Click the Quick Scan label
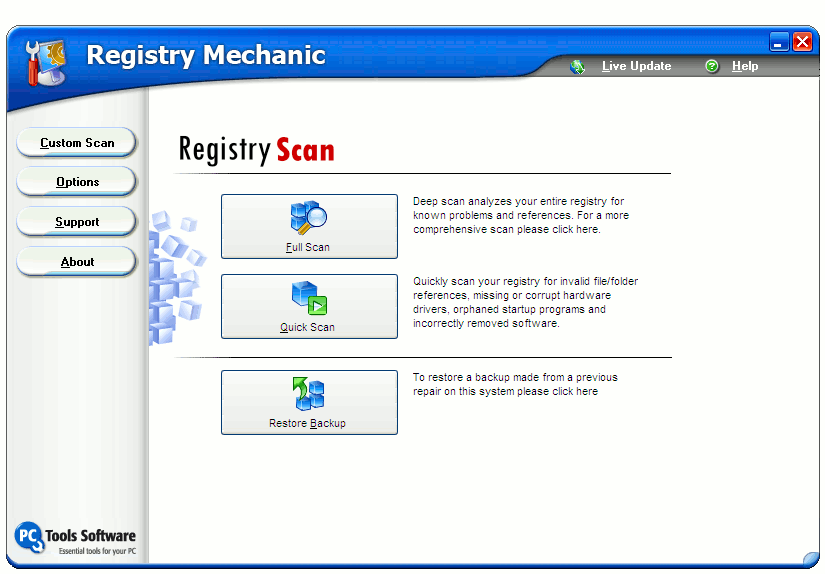825x574 pixels. (307, 327)
